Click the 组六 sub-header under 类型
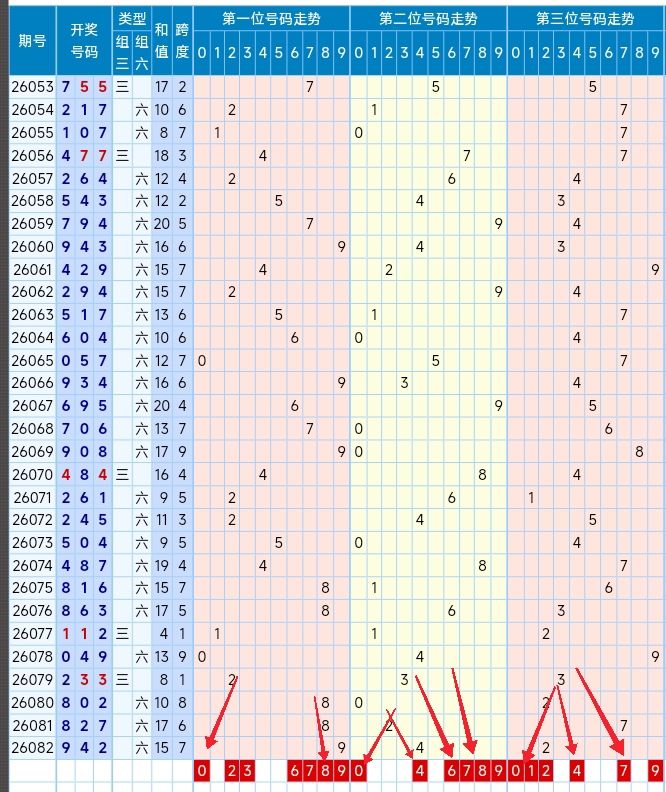 [x=142, y=53]
